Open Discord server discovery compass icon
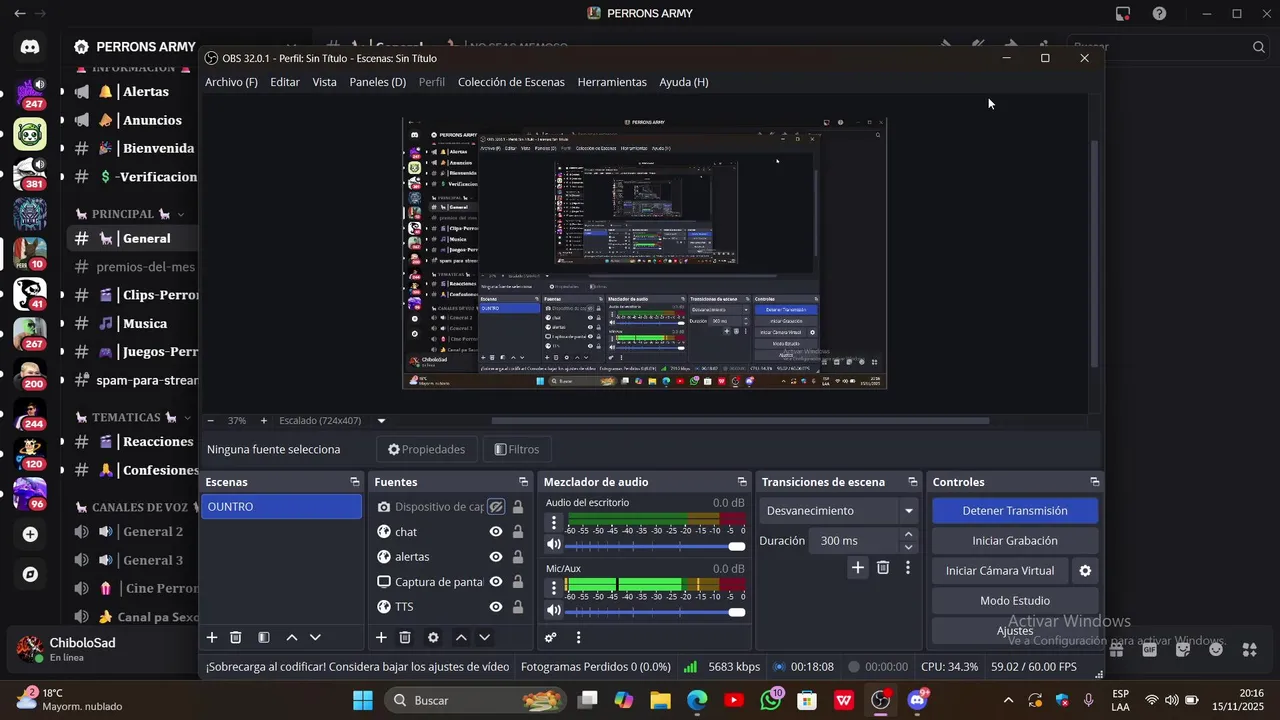 (x=30, y=575)
